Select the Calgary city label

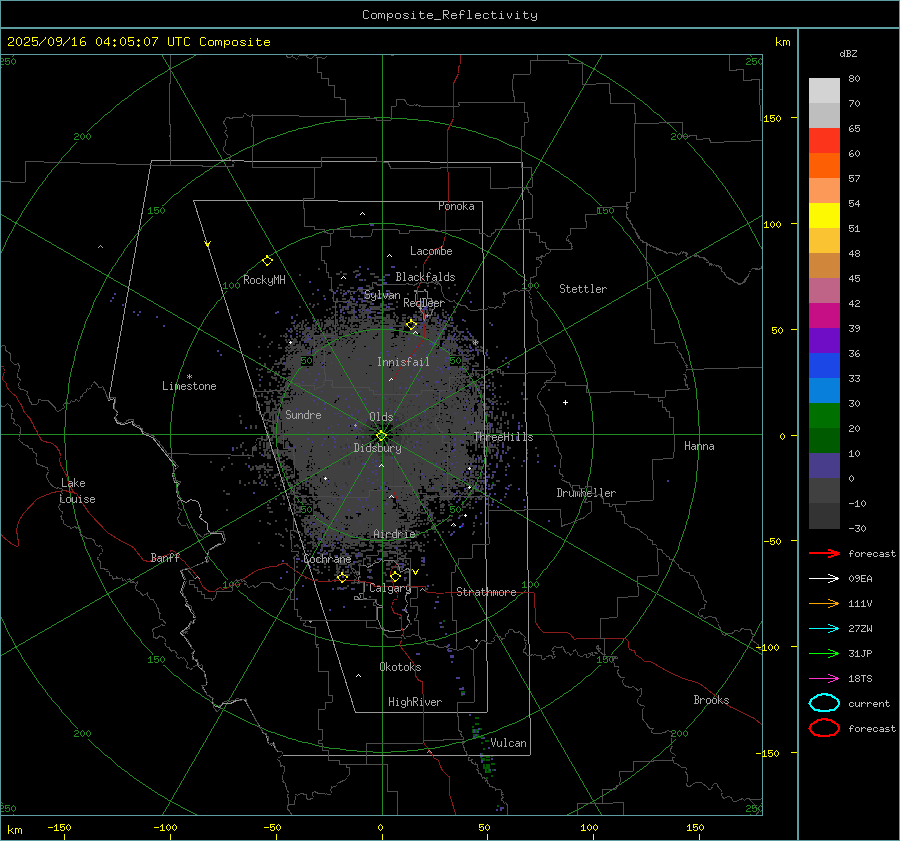[390, 588]
